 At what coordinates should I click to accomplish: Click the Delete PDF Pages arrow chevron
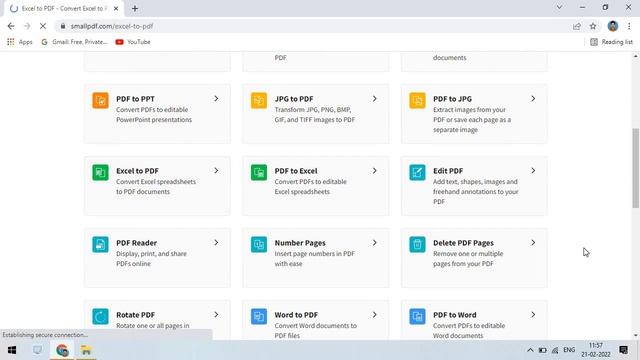click(x=533, y=243)
